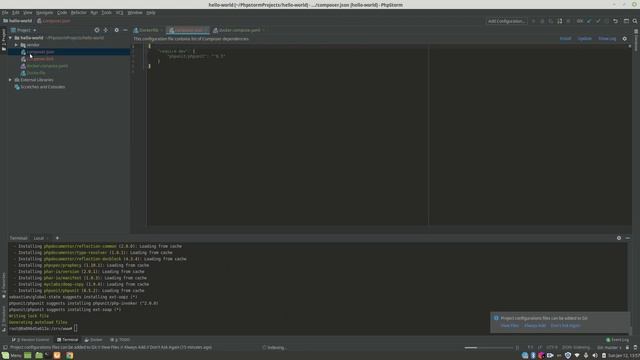
Task: Select the Local terminal tab
Action: [x=39, y=238]
